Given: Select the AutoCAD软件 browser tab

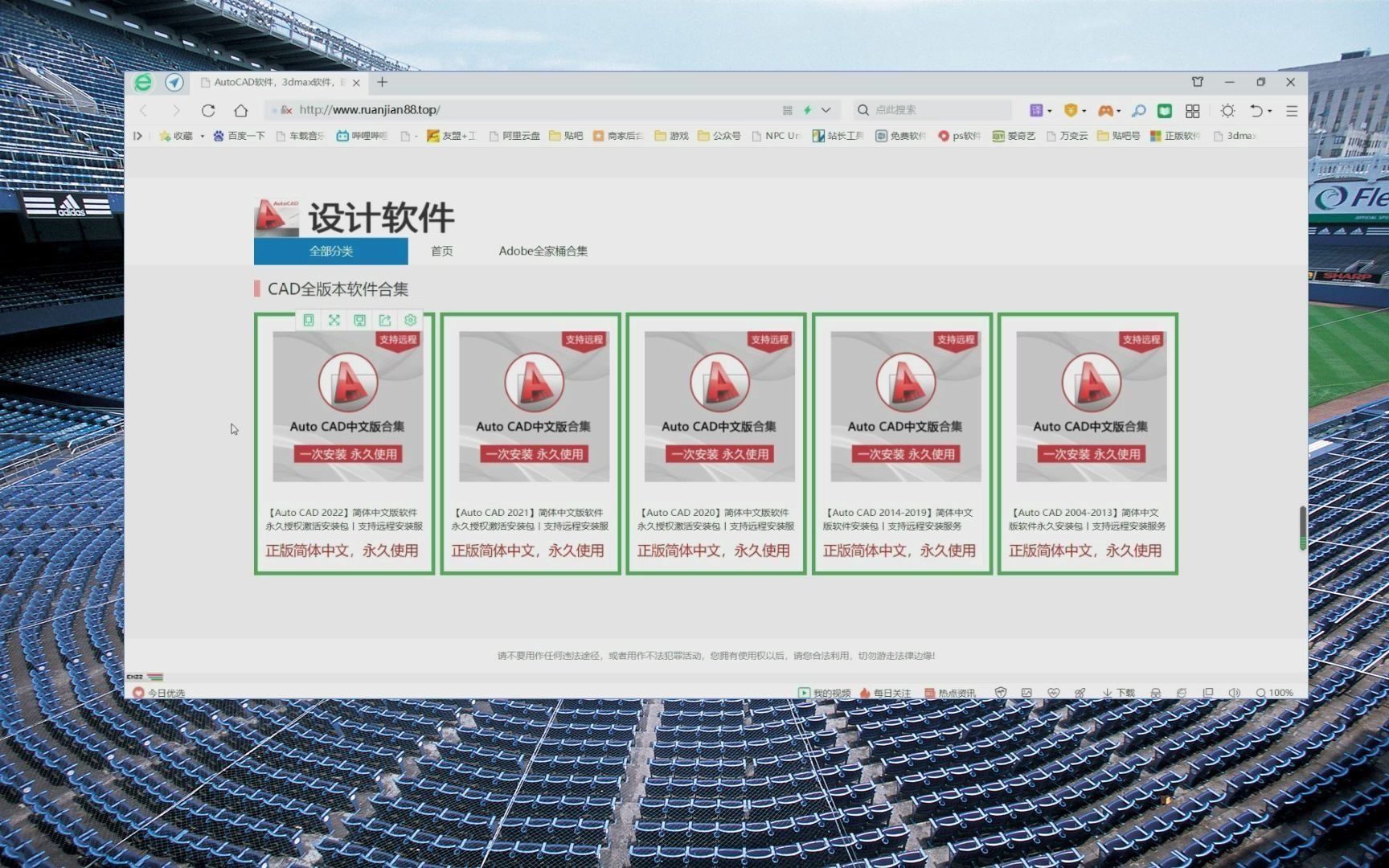Looking at the screenshot, I should [279, 82].
